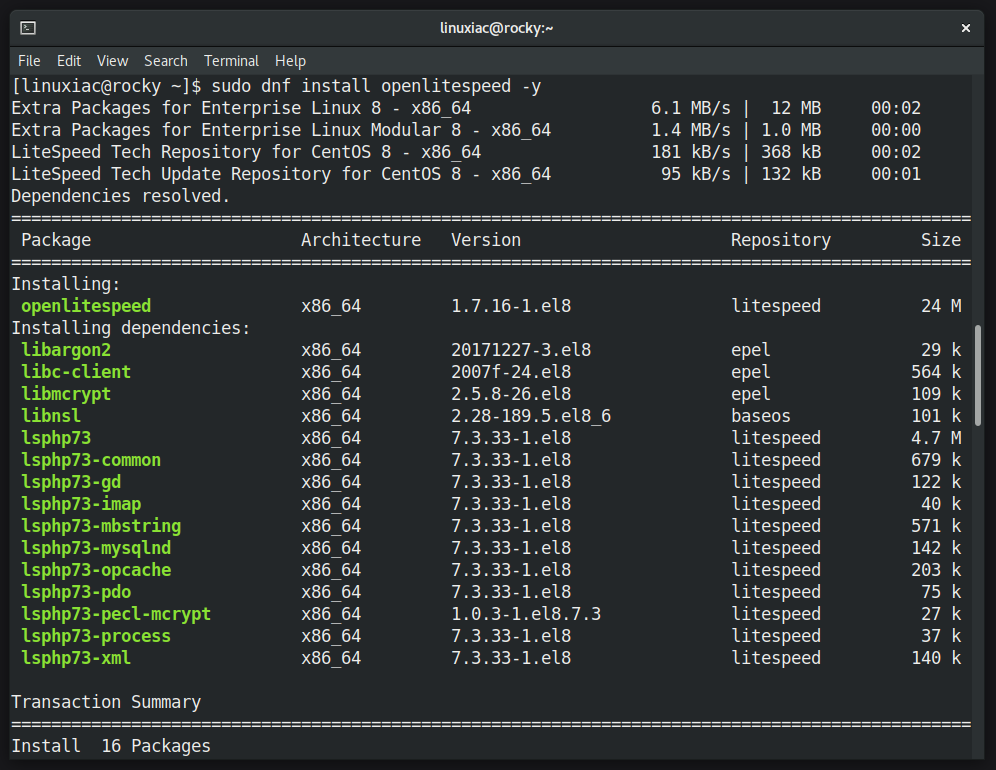Click the Install 16 Packages line
The image size is (996, 770).
point(111,746)
